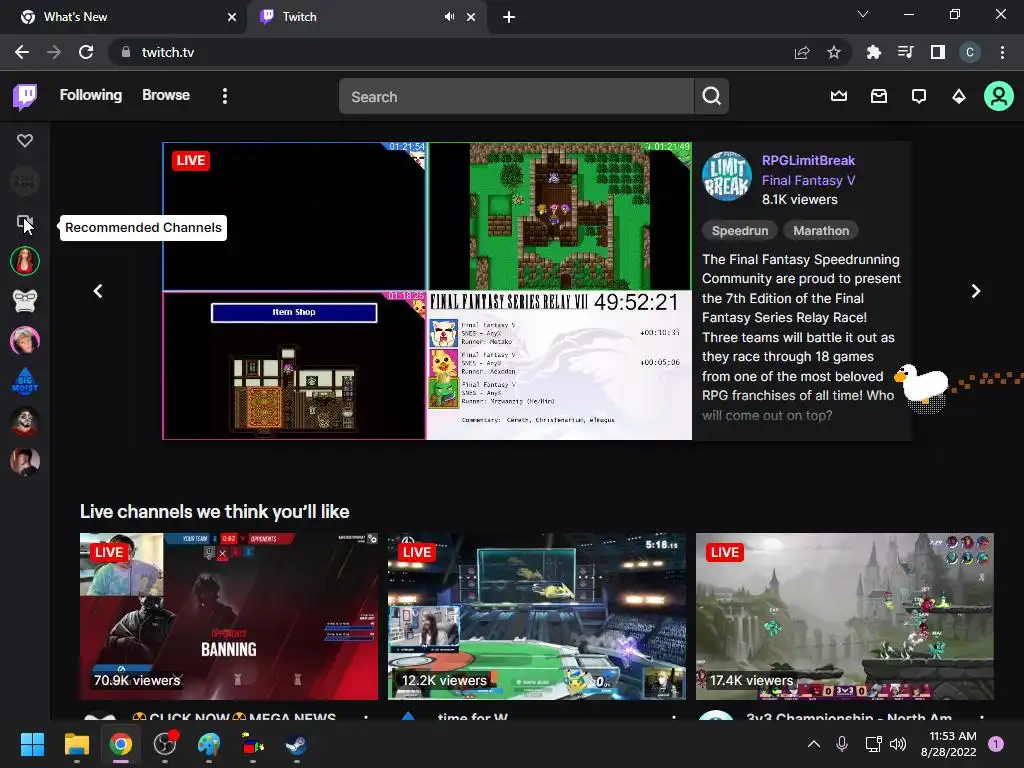Image resolution: width=1024 pixels, height=768 pixels.
Task: Focus the Twitch search field
Action: tap(516, 97)
